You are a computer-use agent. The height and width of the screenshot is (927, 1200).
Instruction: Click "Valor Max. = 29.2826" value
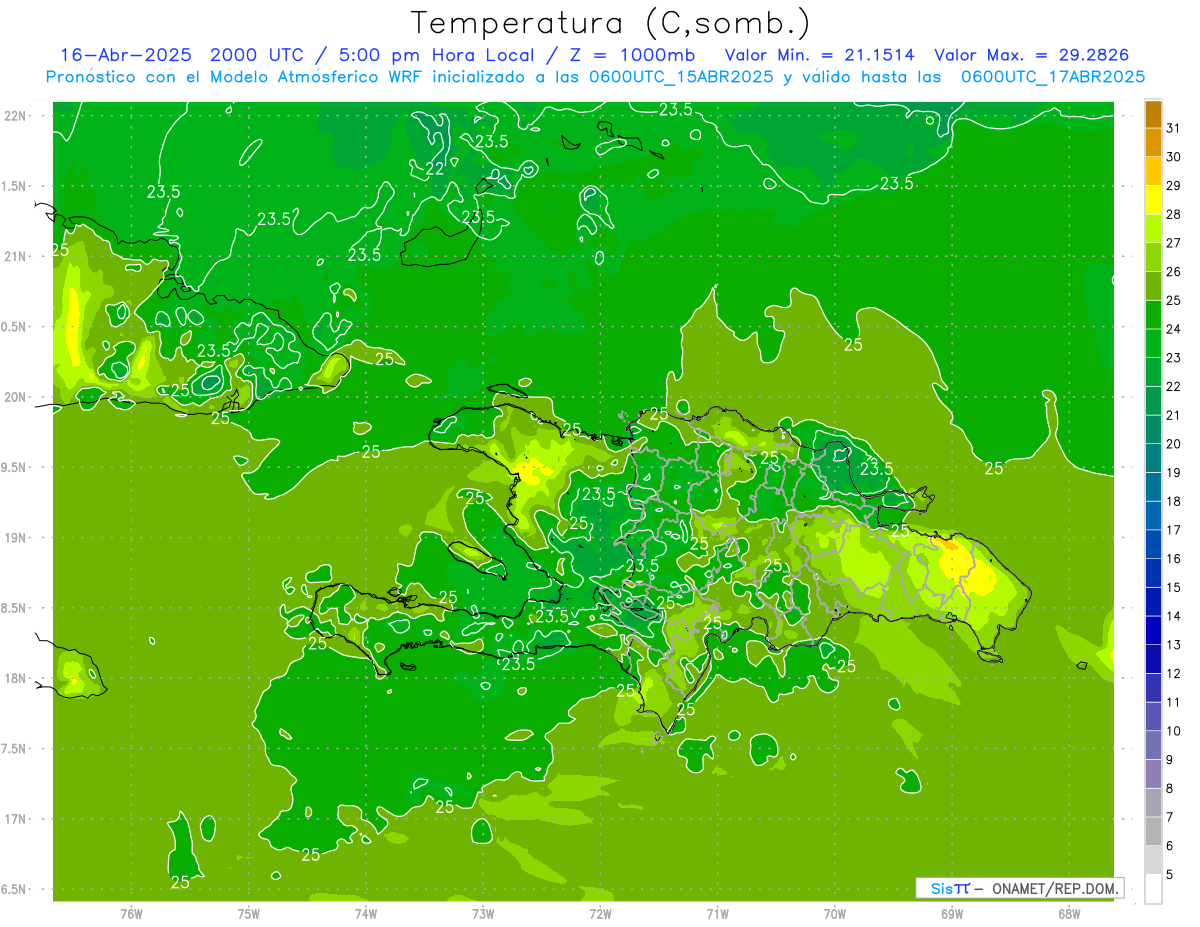1031,55
